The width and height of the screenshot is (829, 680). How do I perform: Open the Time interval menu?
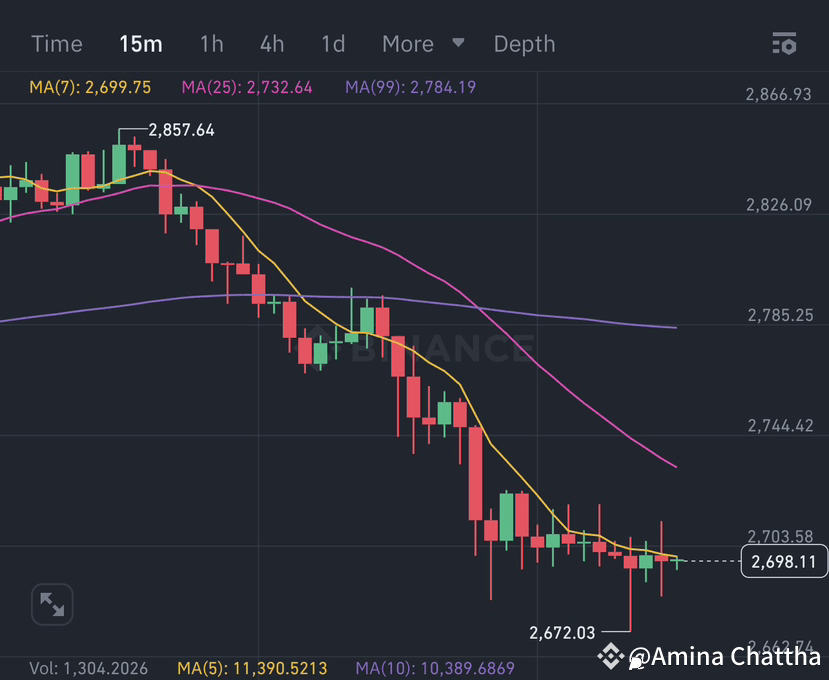57,44
